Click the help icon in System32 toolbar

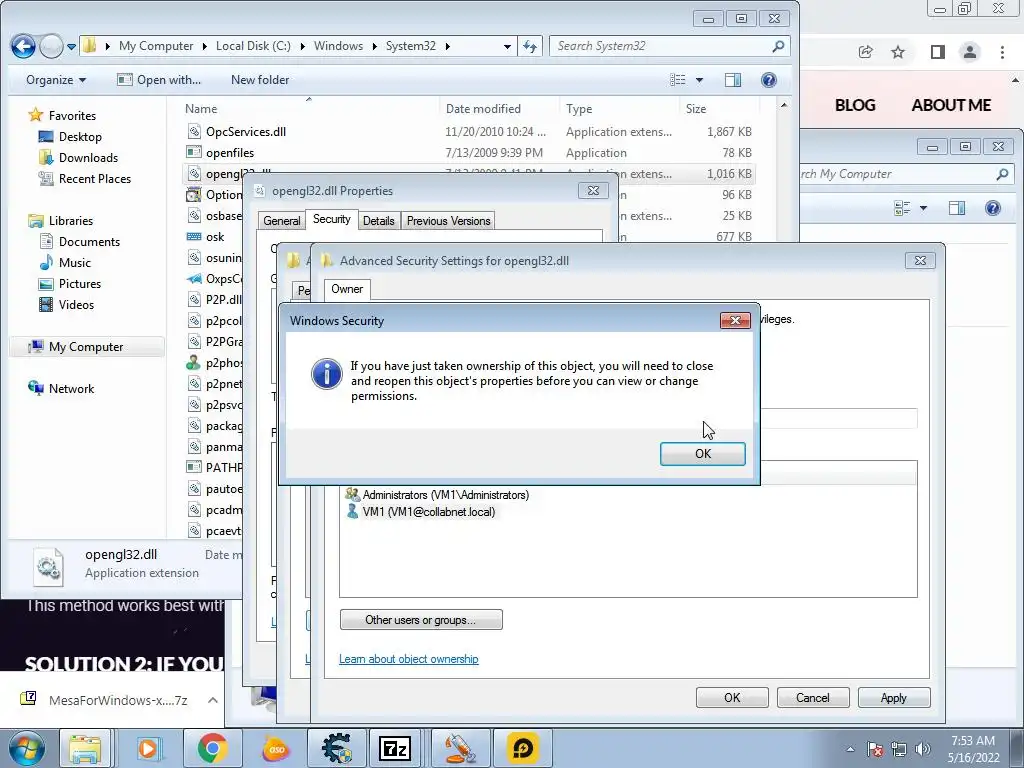point(769,80)
